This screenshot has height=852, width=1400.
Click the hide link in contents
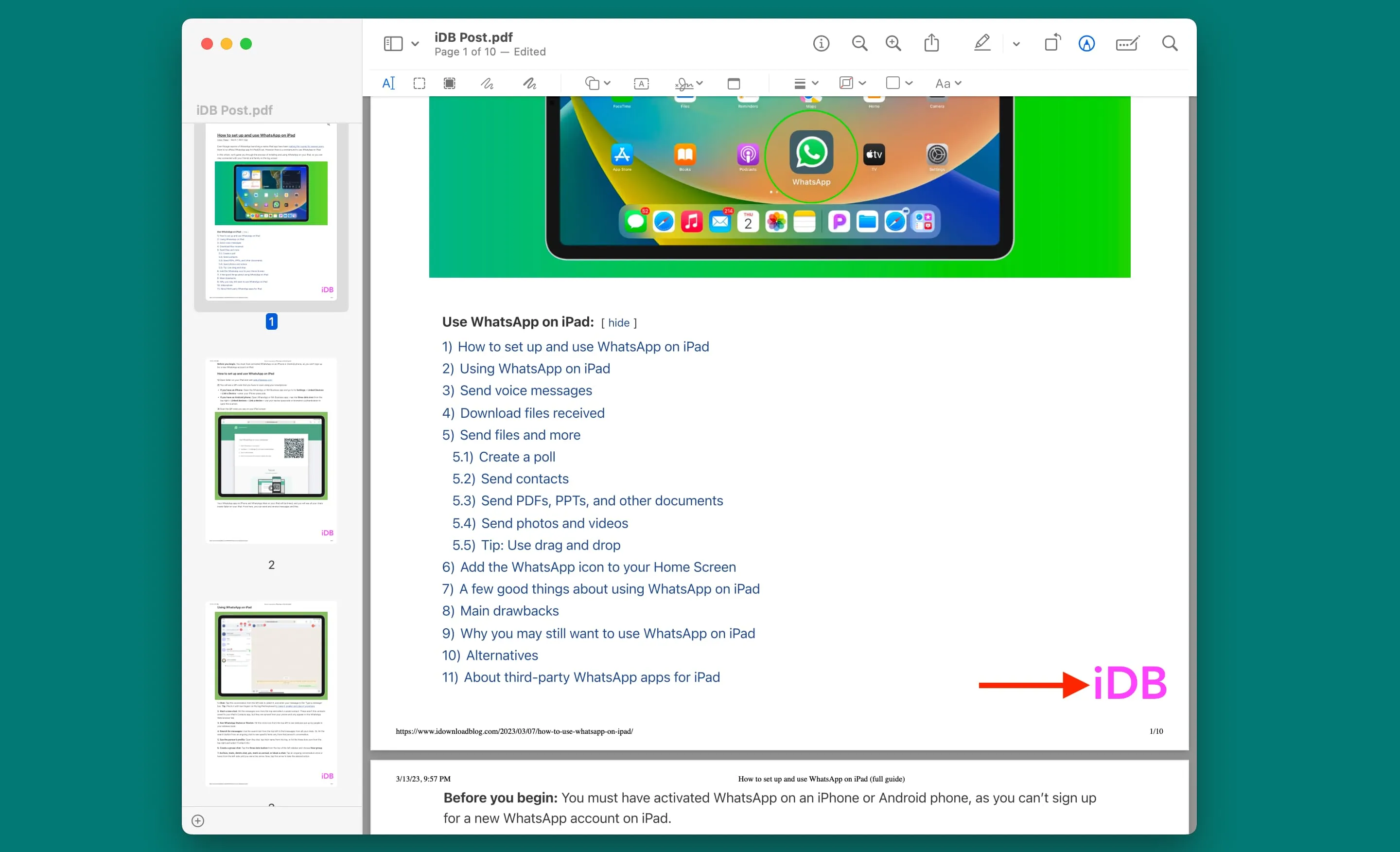click(x=619, y=323)
